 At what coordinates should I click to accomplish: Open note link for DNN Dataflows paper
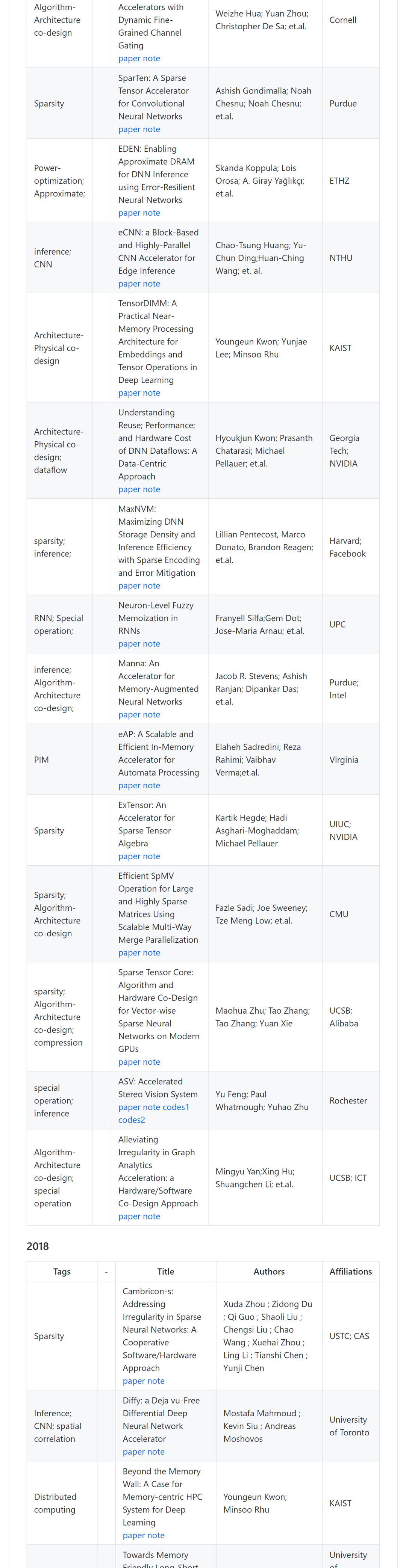(151, 489)
